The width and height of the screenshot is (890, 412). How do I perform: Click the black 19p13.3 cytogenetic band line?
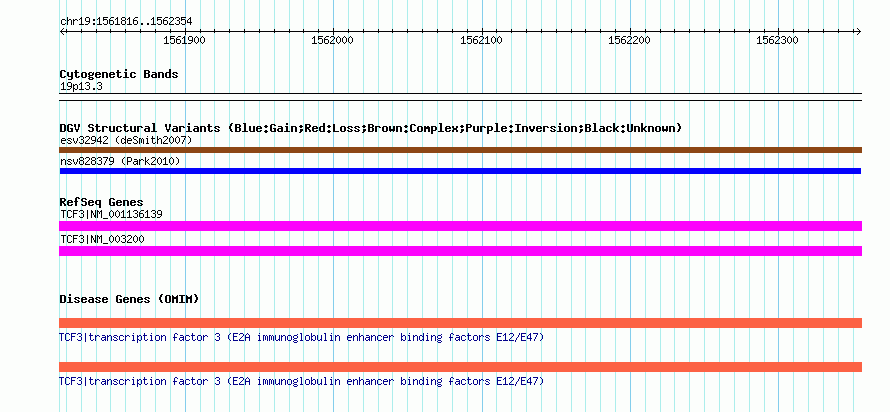pyautogui.click(x=460, y=96)
